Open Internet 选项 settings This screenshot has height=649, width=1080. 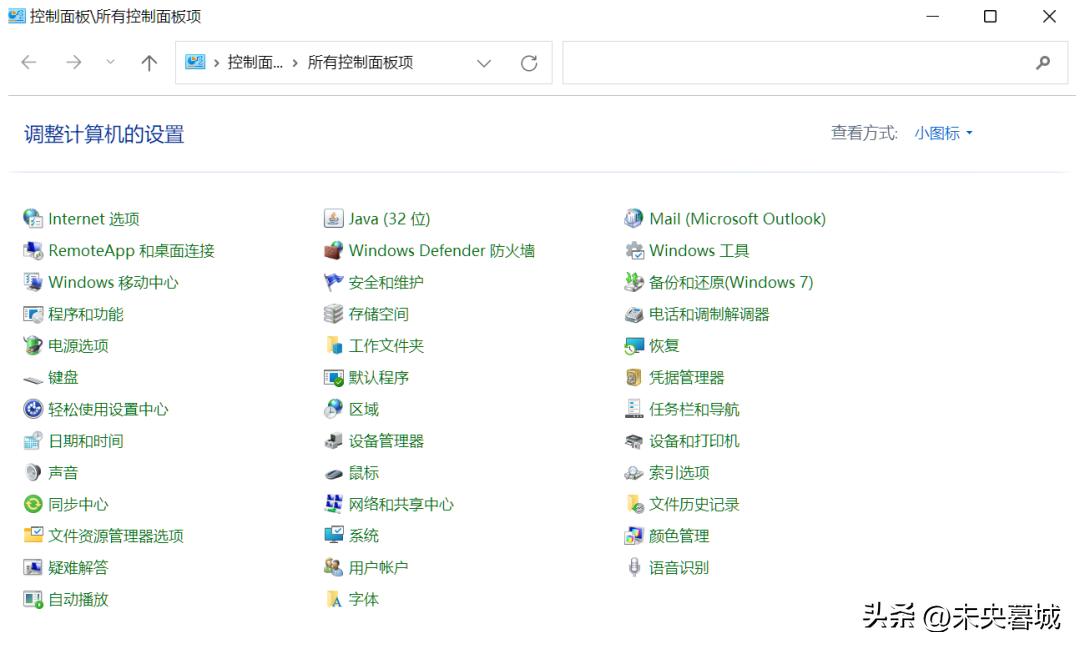click(94, 218)
